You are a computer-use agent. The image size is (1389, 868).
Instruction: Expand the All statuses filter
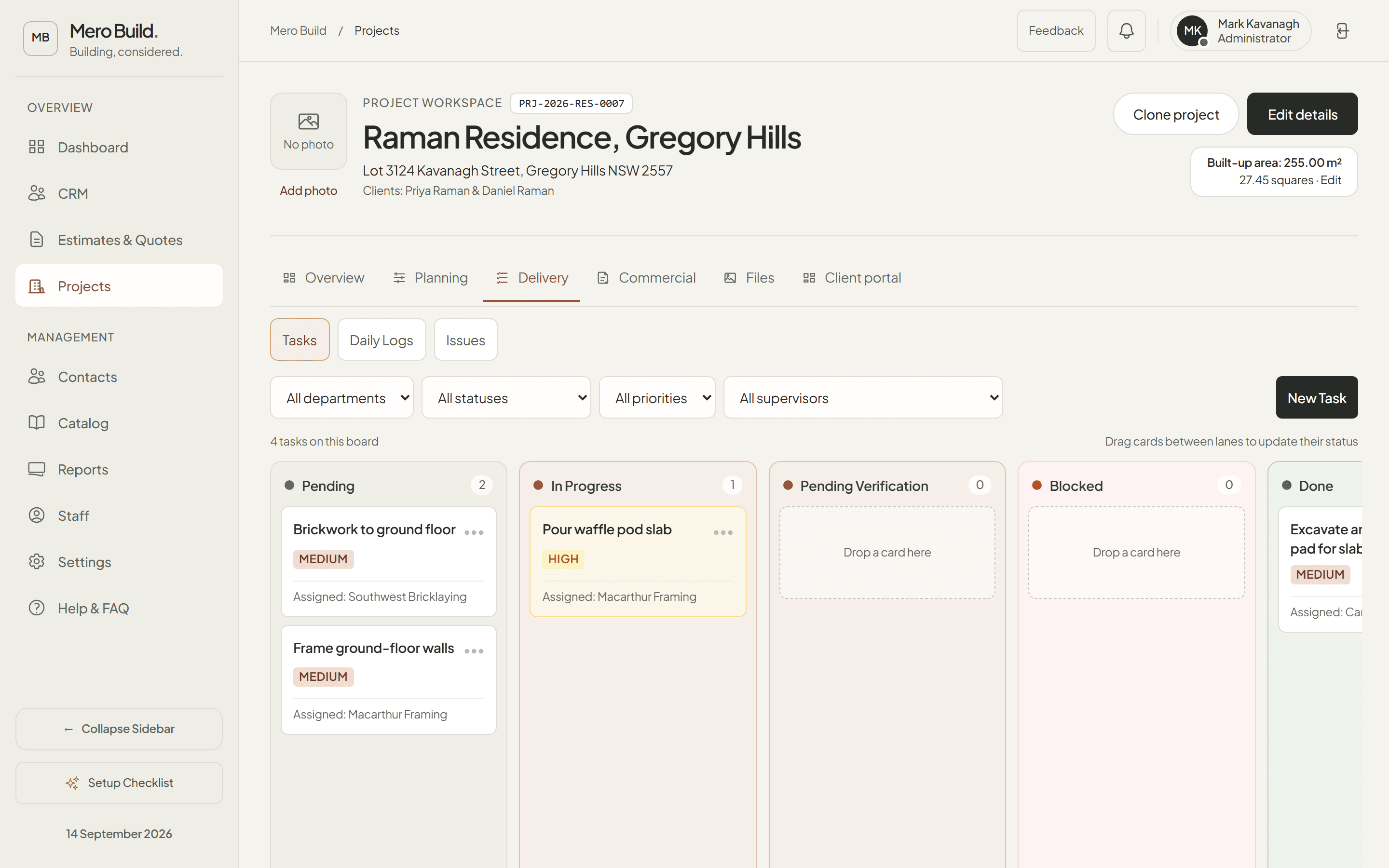pyautogui.click(x=505, y=397)
